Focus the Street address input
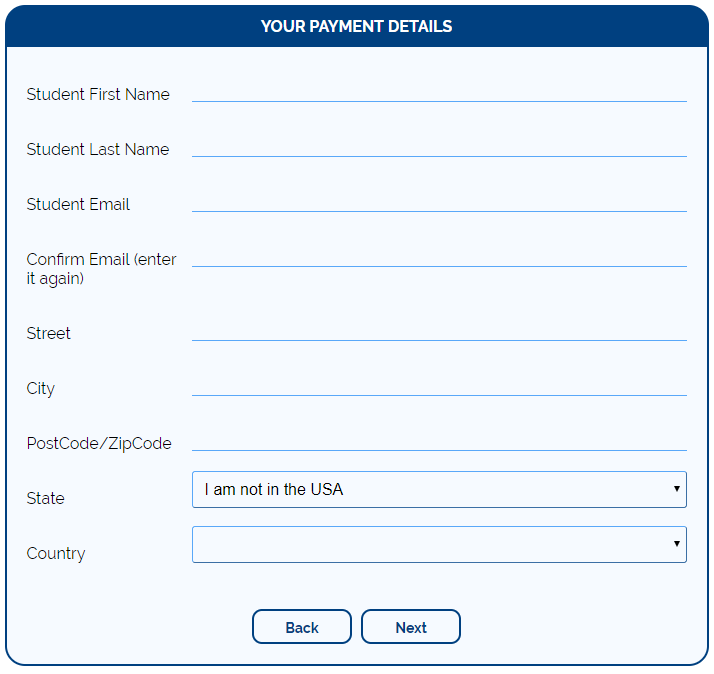 point(439,329)
